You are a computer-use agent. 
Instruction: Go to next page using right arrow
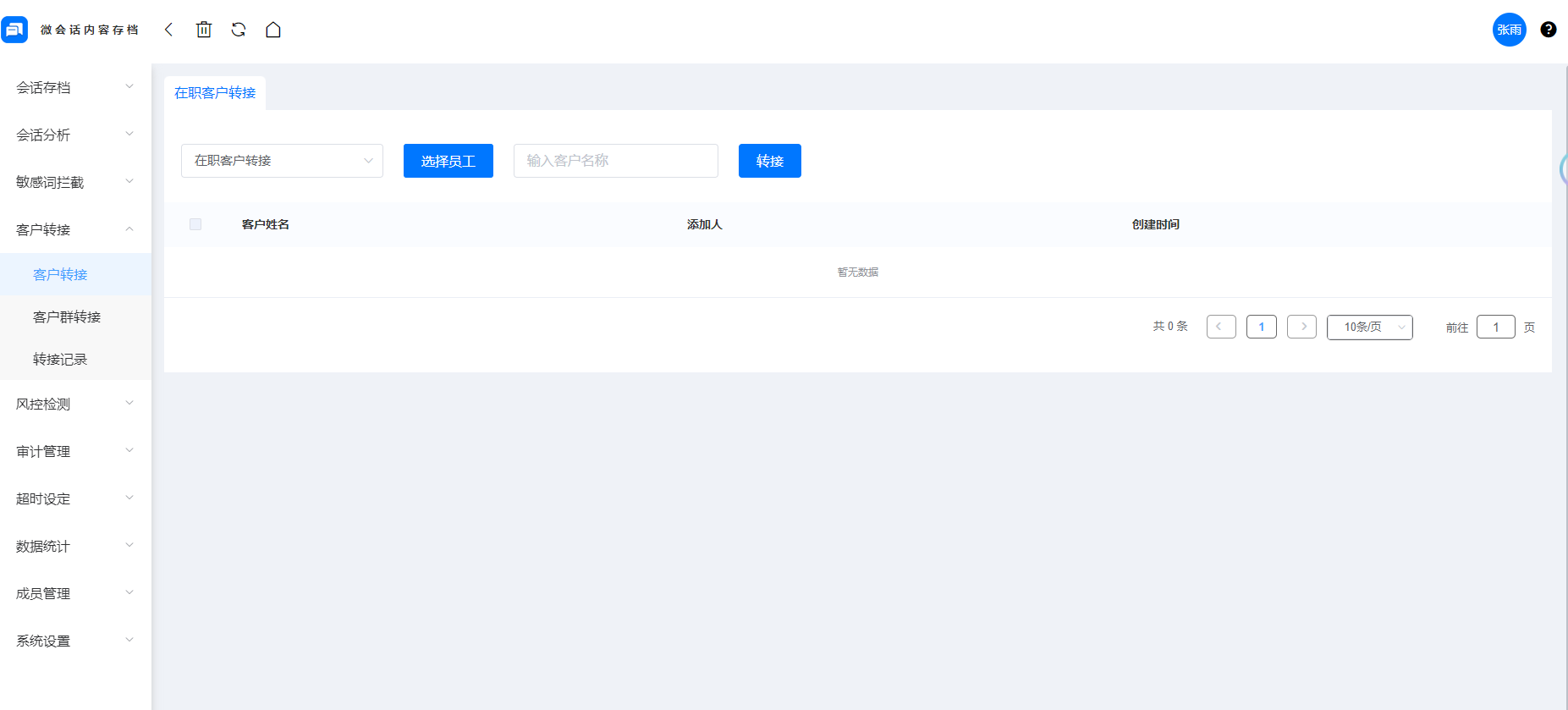pyautogui.click(x=1301, y=327)
